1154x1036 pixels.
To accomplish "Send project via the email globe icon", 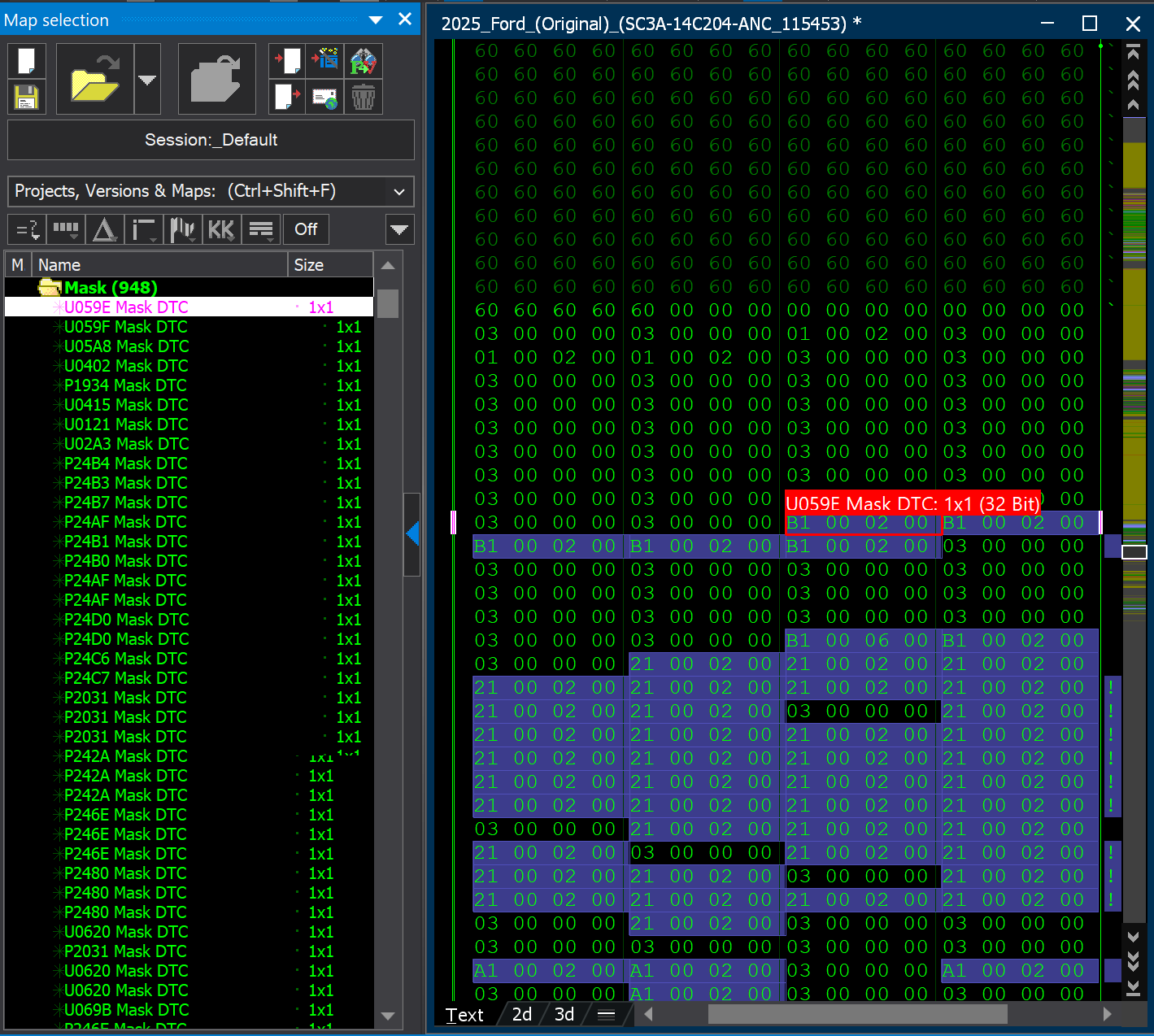I will [x=324, y=97].
